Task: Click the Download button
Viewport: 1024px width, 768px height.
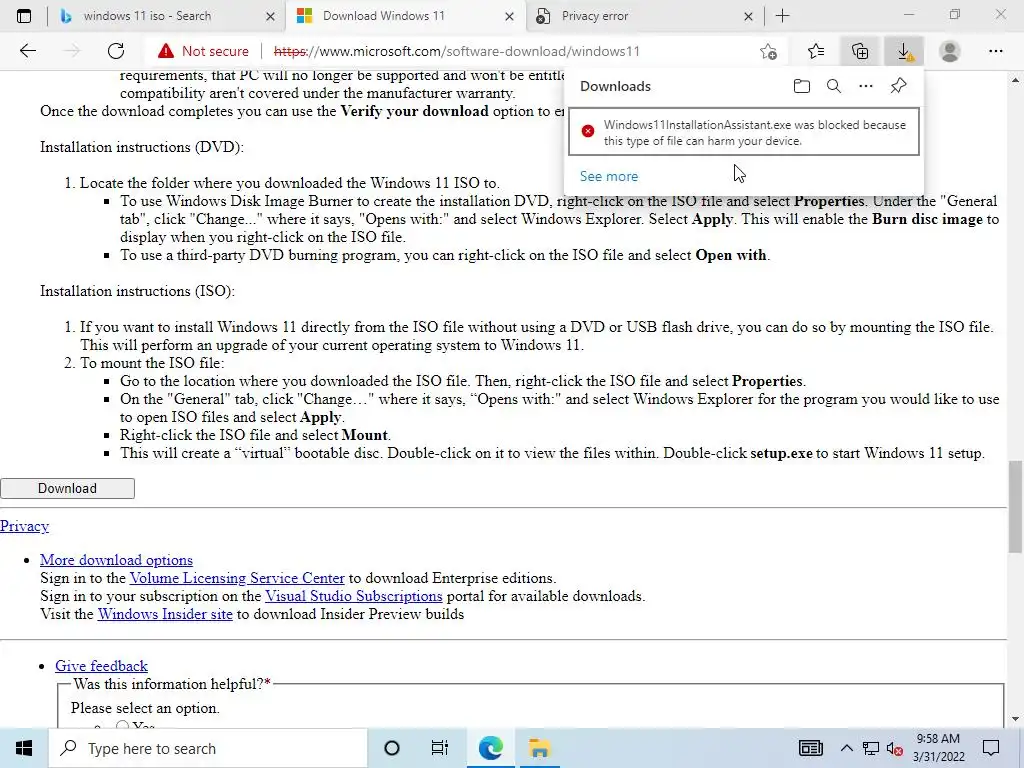Action: (67, 488)
